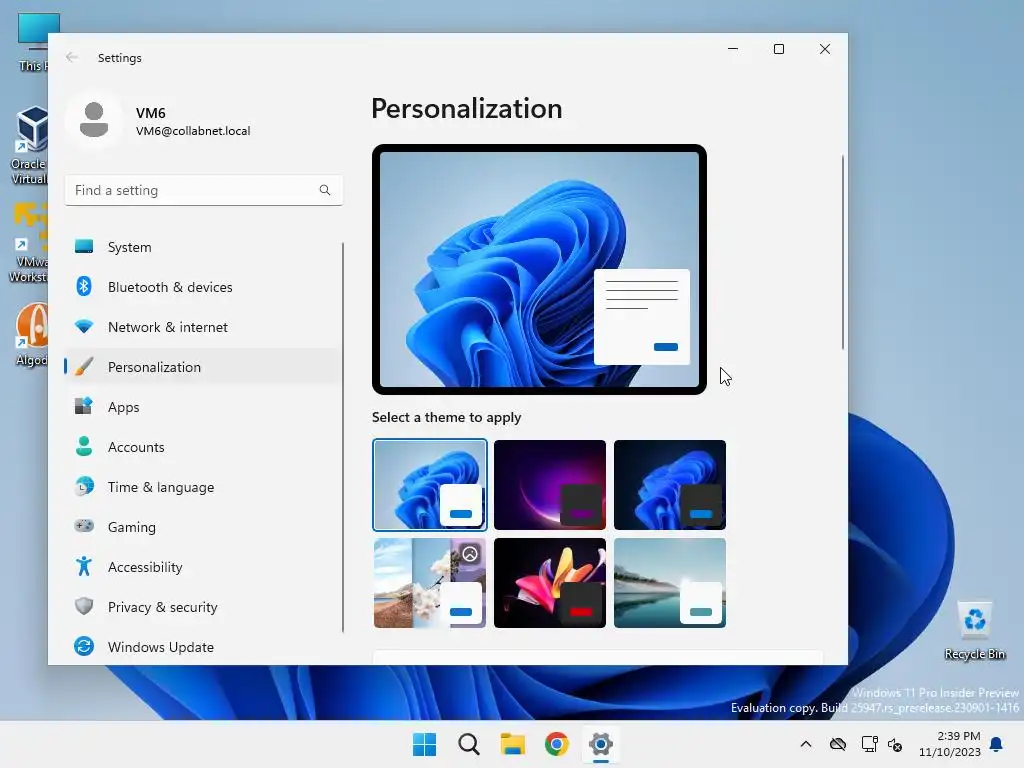
Task: Click the Time & language clock icon
Action: [x=84, y=487]
